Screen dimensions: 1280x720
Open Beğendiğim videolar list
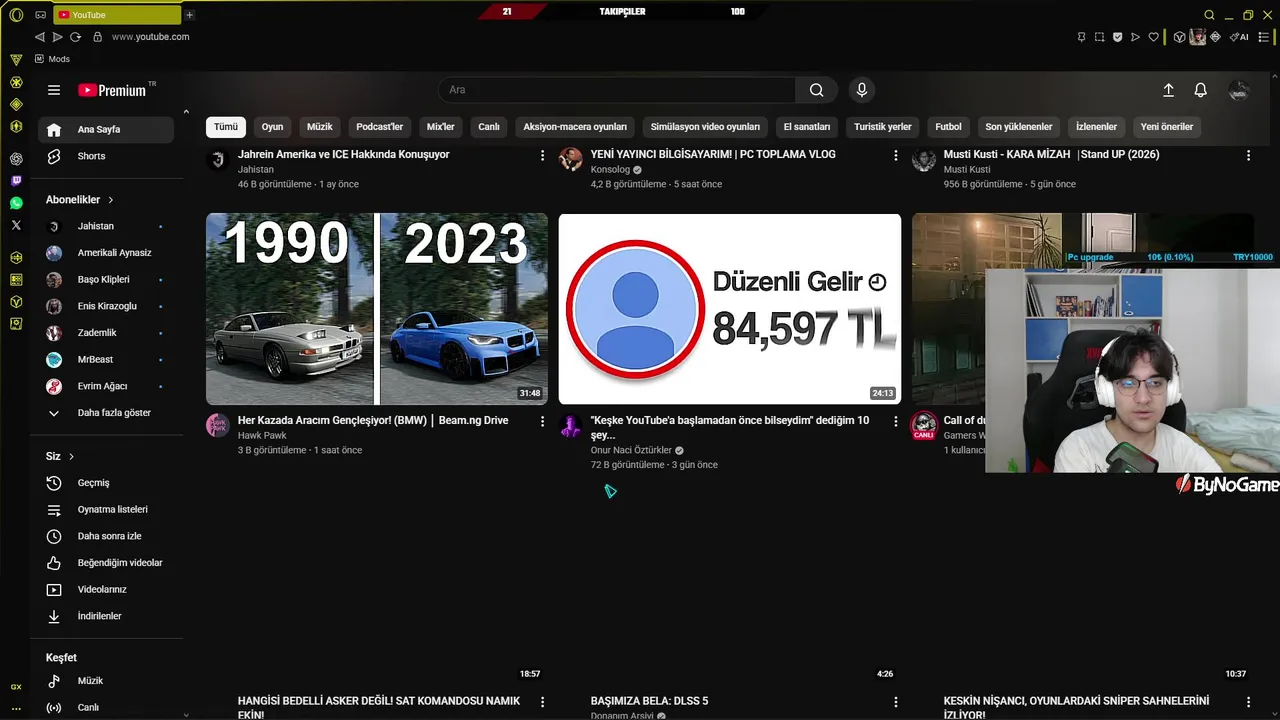106,563
